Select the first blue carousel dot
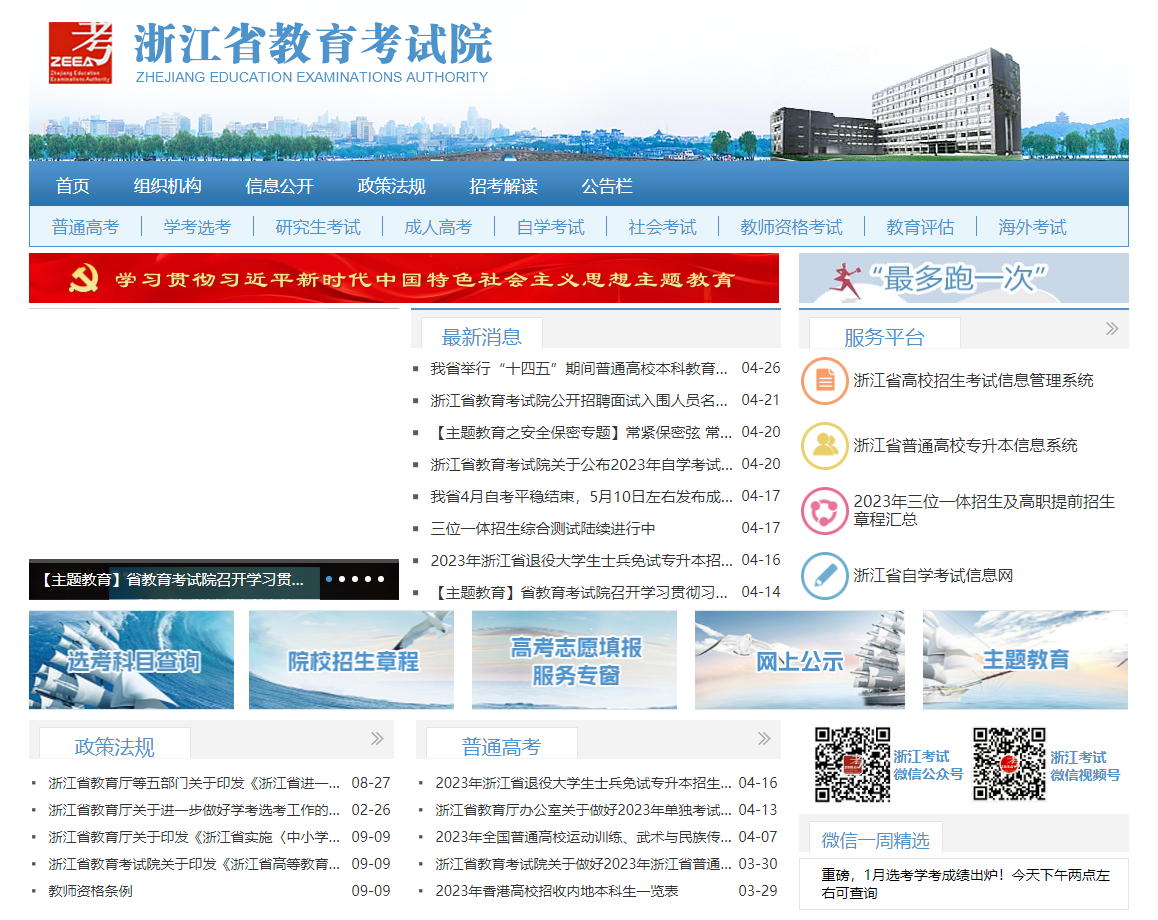The width and height of the screenshot is (1158, 920). pyautogui.click(x=329, y=579)
